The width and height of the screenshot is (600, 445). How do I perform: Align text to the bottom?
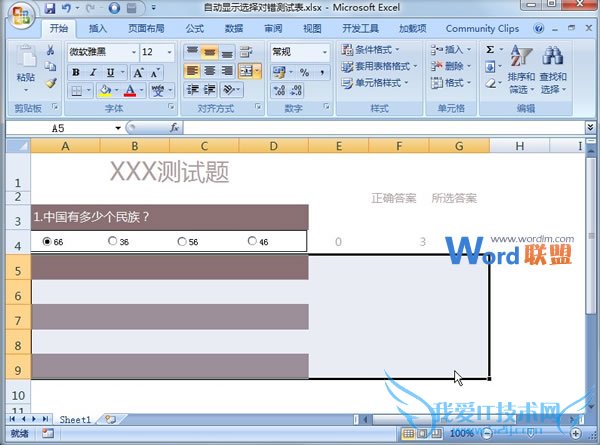coord(227,52)
